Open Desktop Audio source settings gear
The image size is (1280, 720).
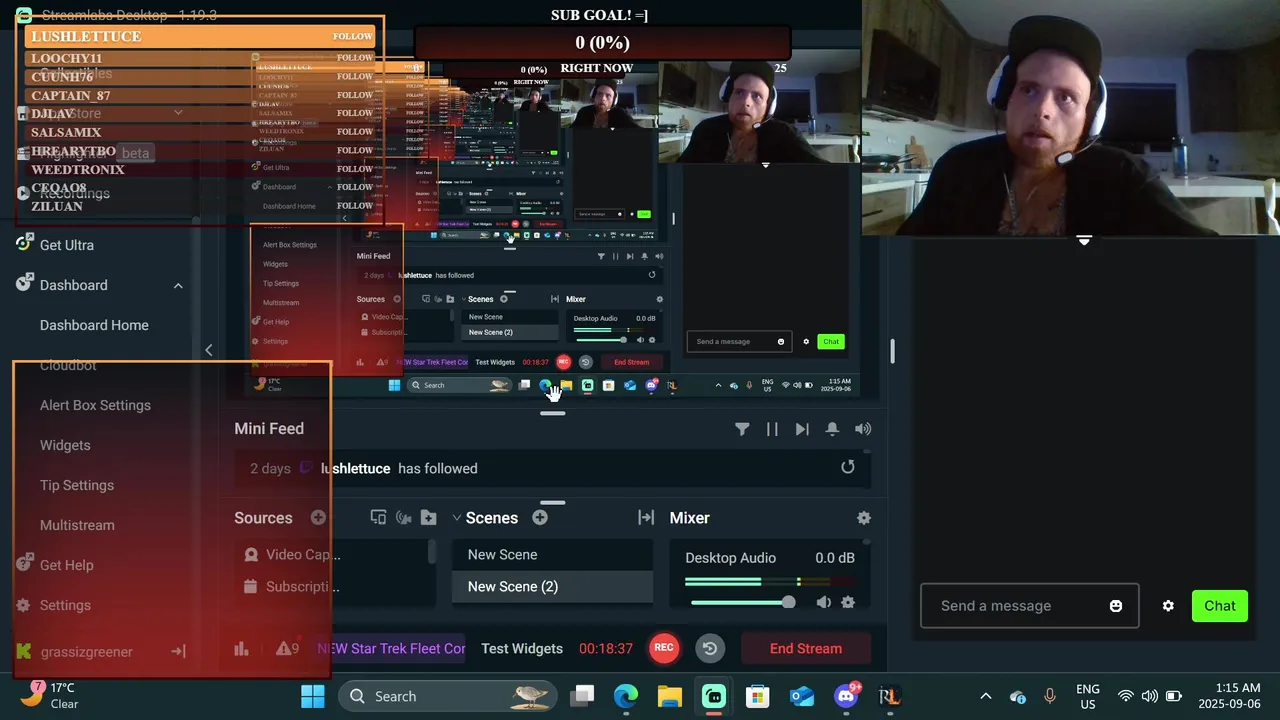point(848,602)
